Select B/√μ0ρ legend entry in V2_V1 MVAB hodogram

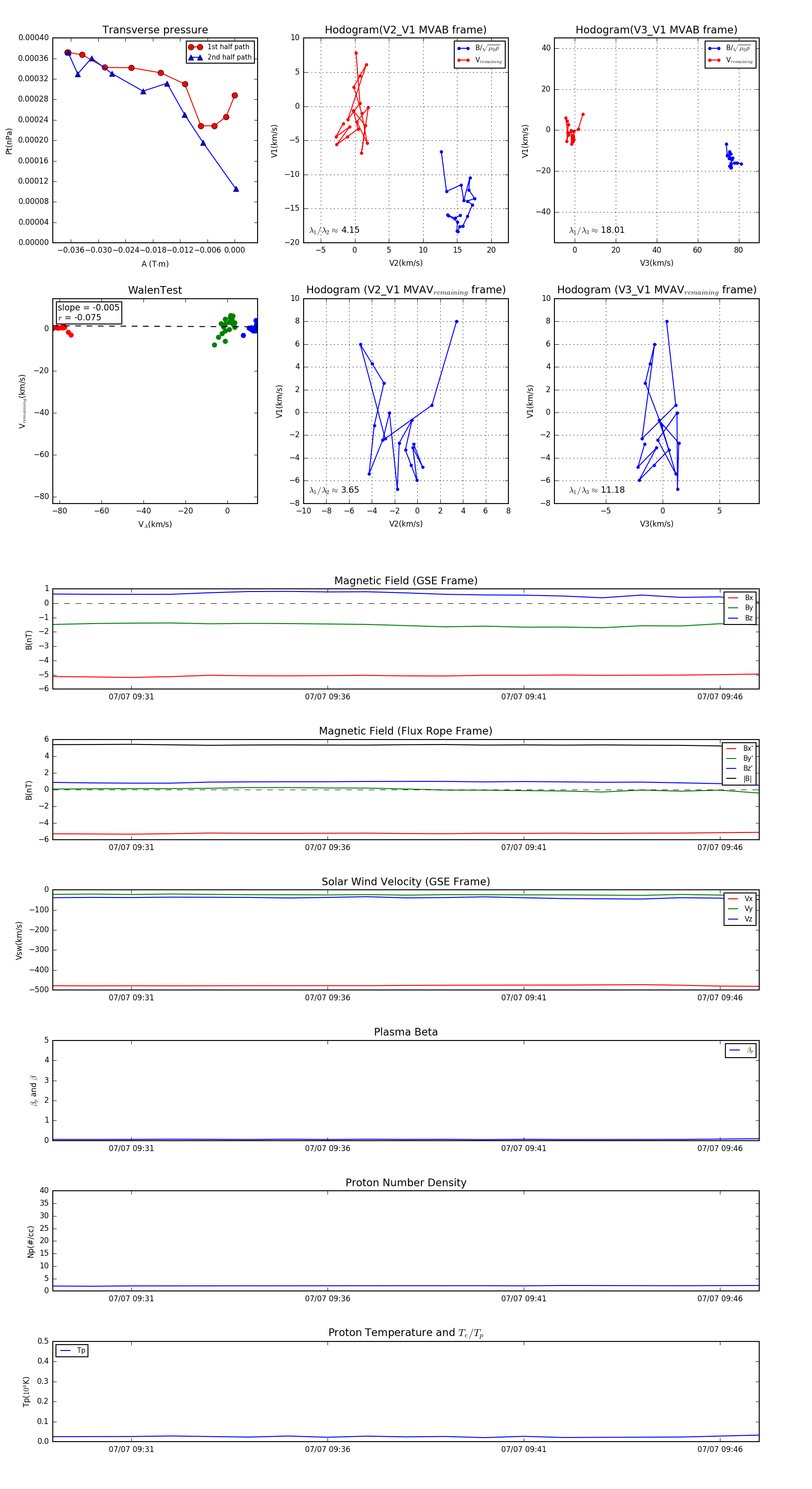point(480,49)
